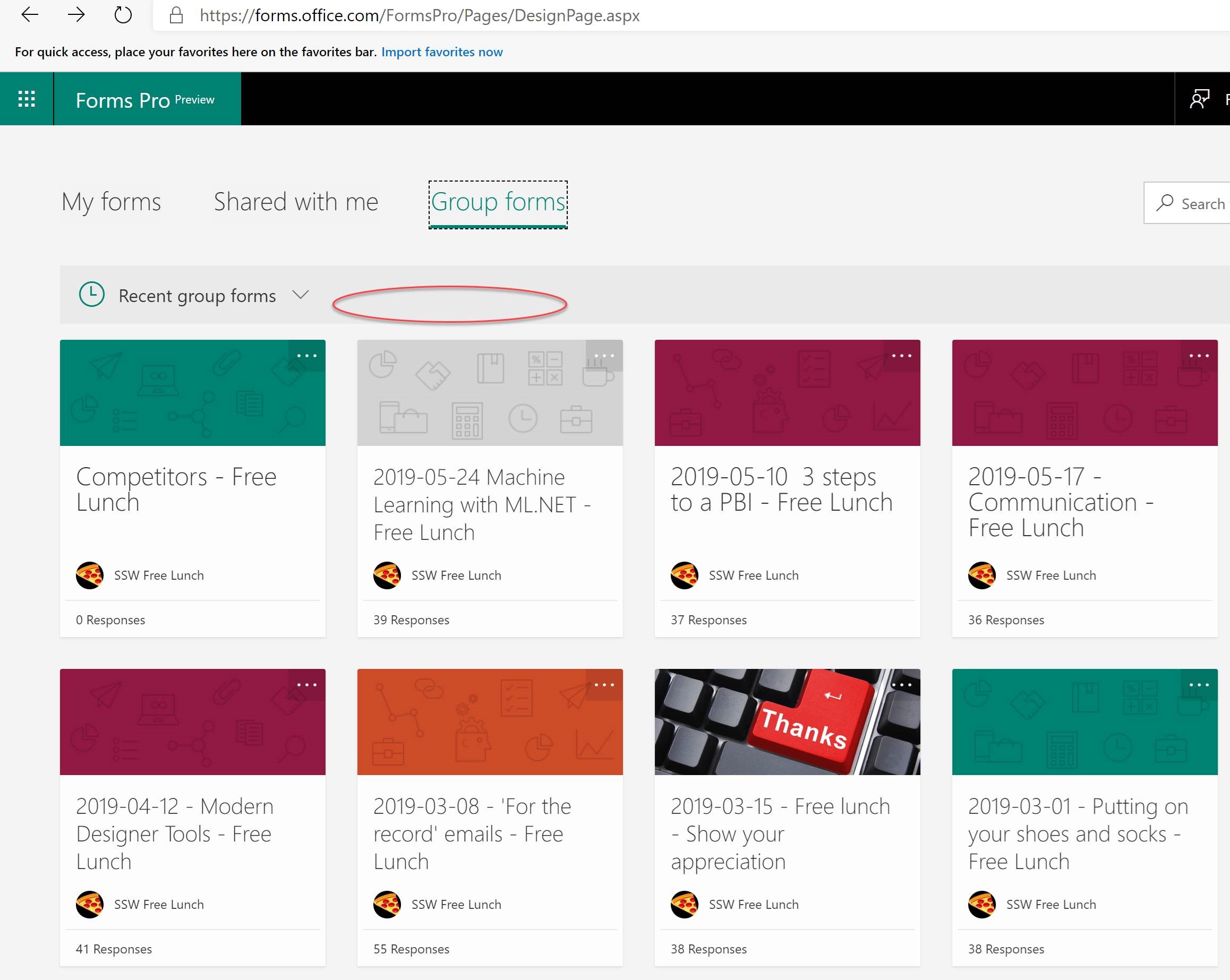Open more options on 'For the record' emails card

click(x=604, y=684)
